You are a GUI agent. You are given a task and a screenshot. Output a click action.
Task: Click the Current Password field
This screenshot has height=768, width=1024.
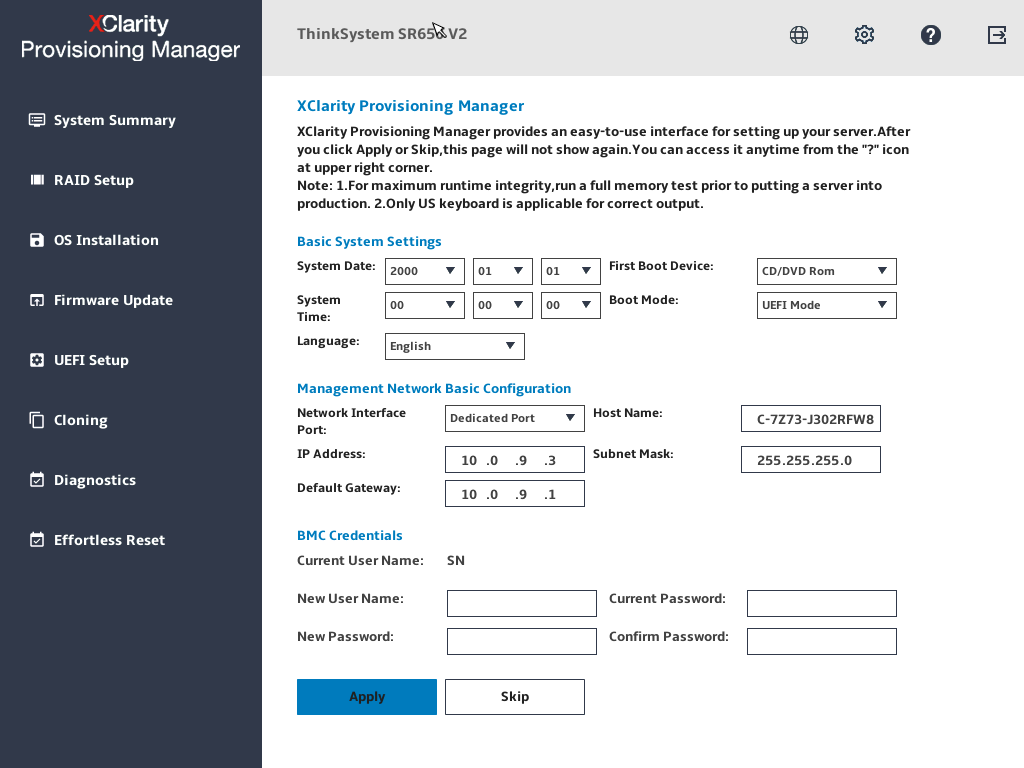point(822,603)
